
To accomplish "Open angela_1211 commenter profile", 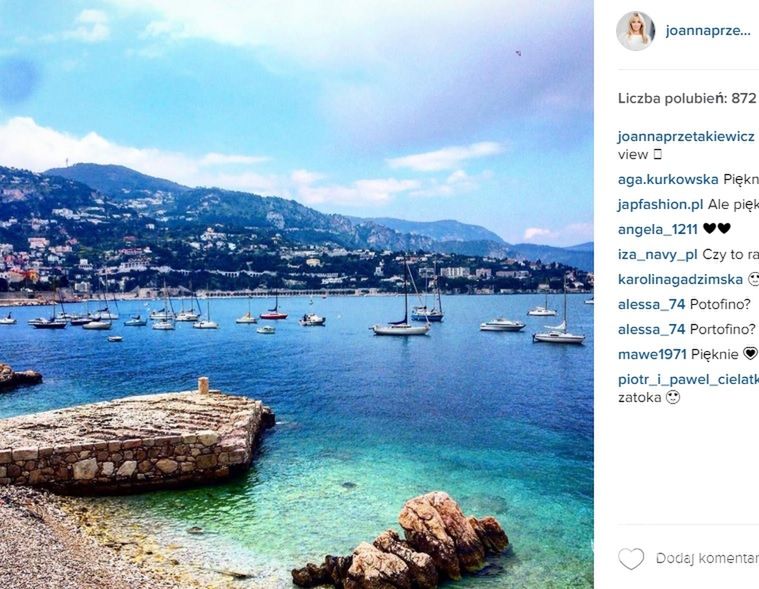I will [x=657, y=229].
